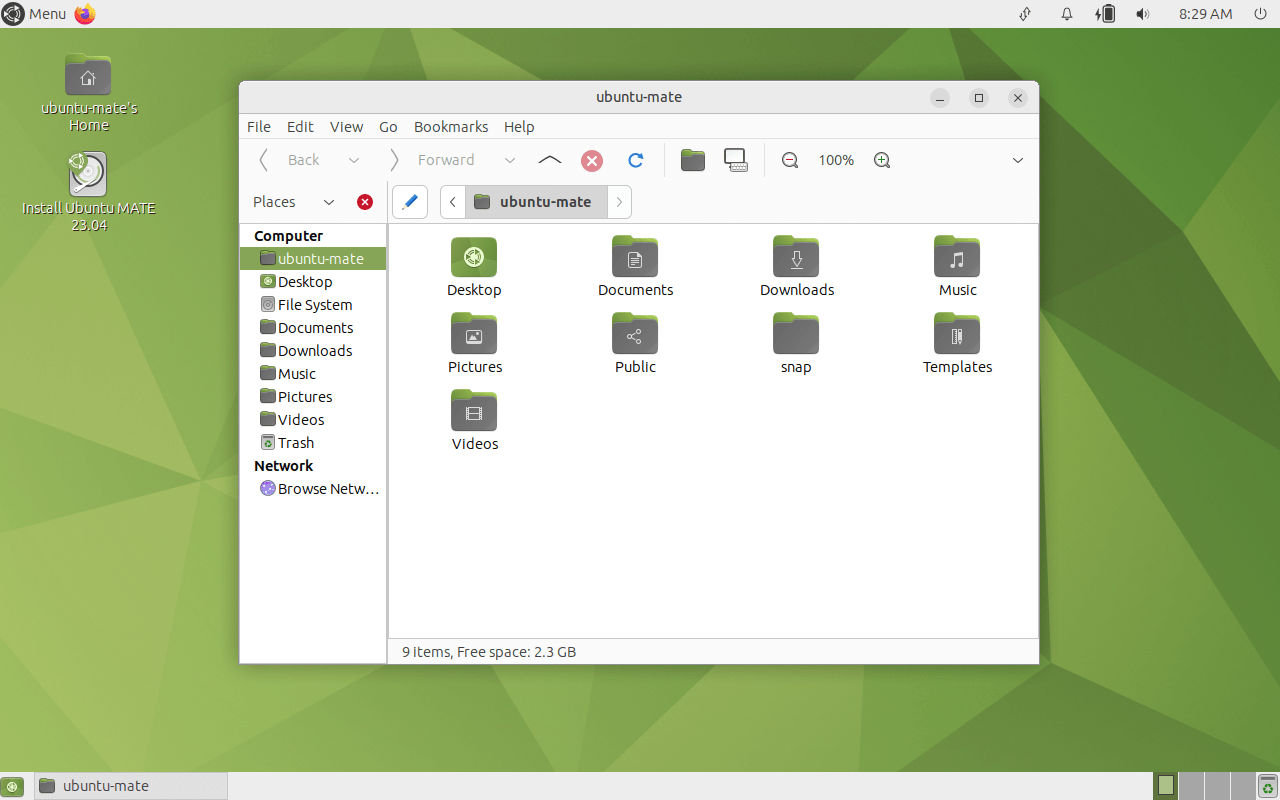Go to Desktop in sidebar
The height and width of the screenshot is (800, 1280).
click(313, 282)
